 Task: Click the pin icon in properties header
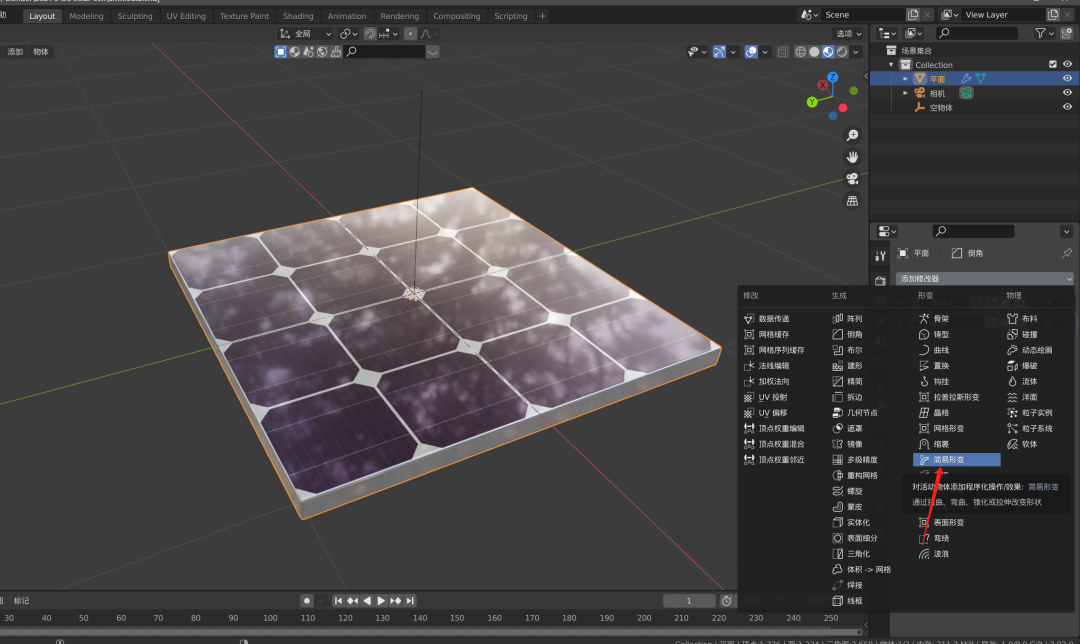[x=1067, y=253]
